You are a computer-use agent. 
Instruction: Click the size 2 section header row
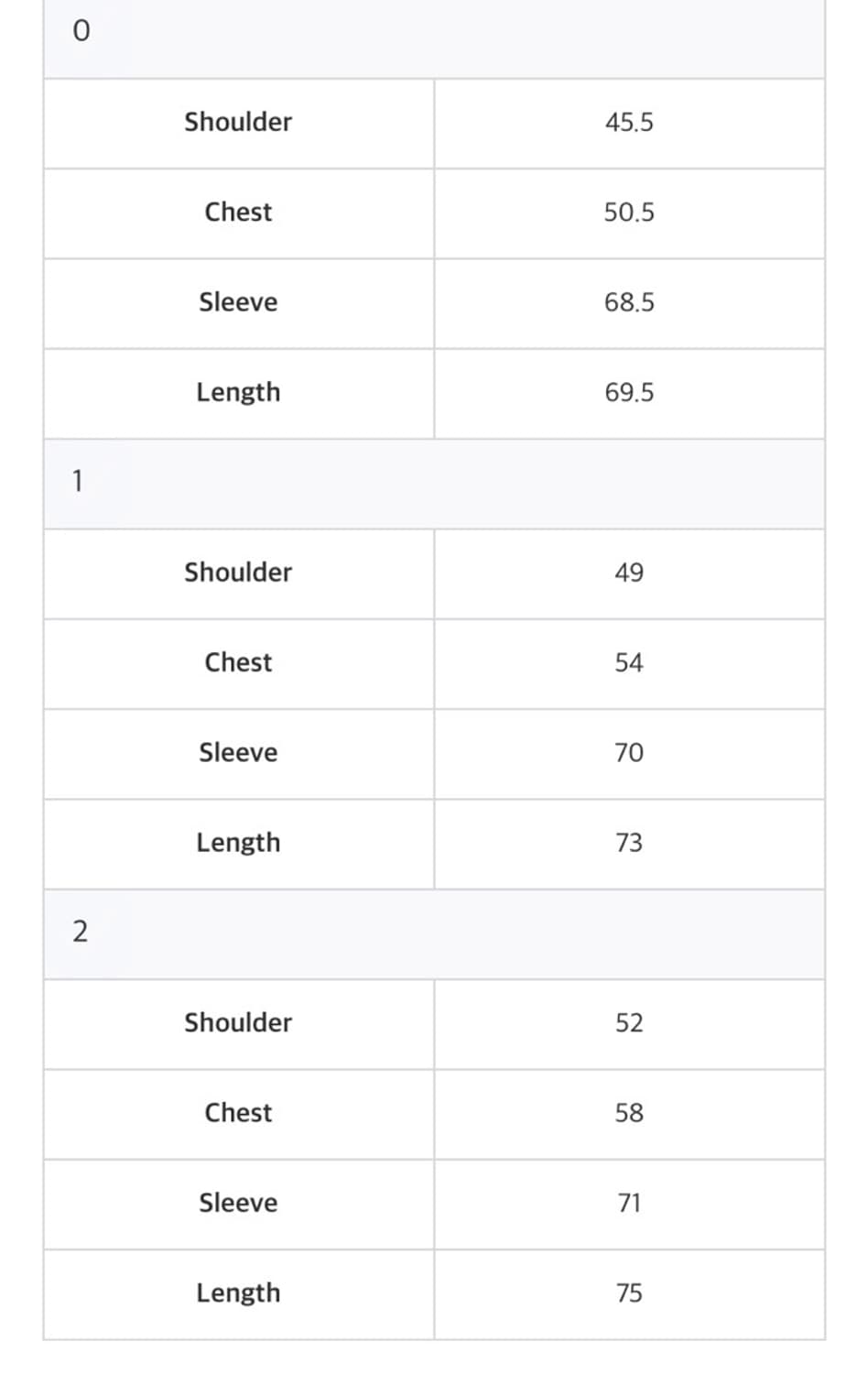point(433,932)
